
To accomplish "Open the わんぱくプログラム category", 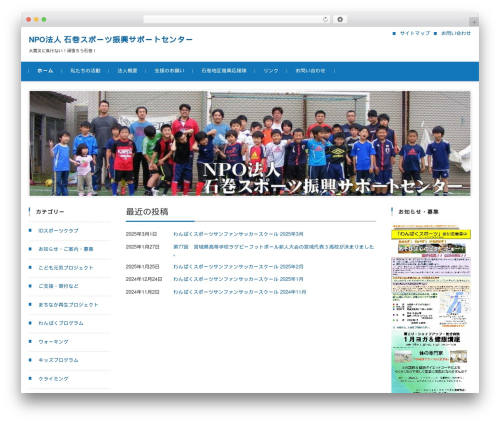I will point(61,323).
